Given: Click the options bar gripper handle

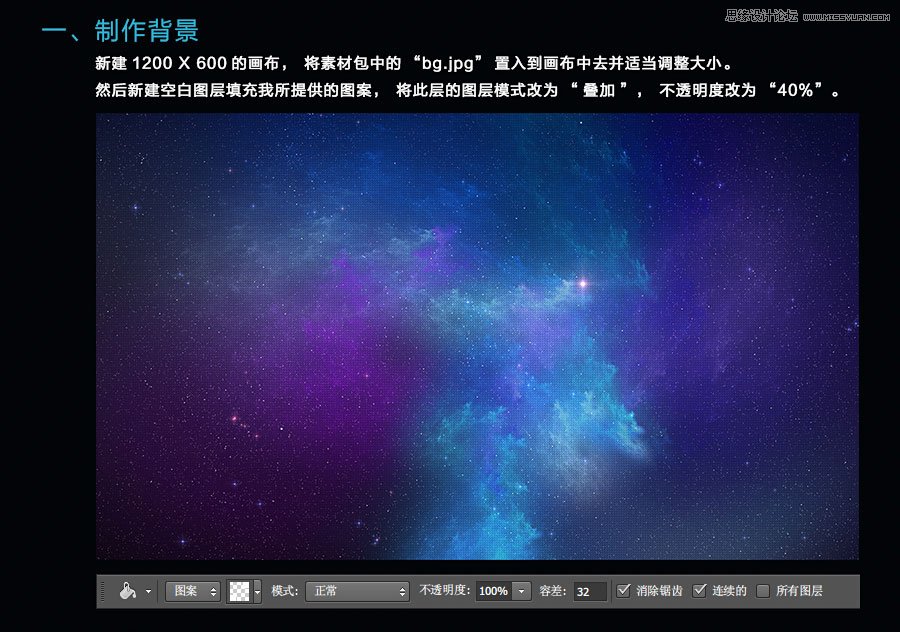Looking at the screenshot, I should click(x=102, y=591).
